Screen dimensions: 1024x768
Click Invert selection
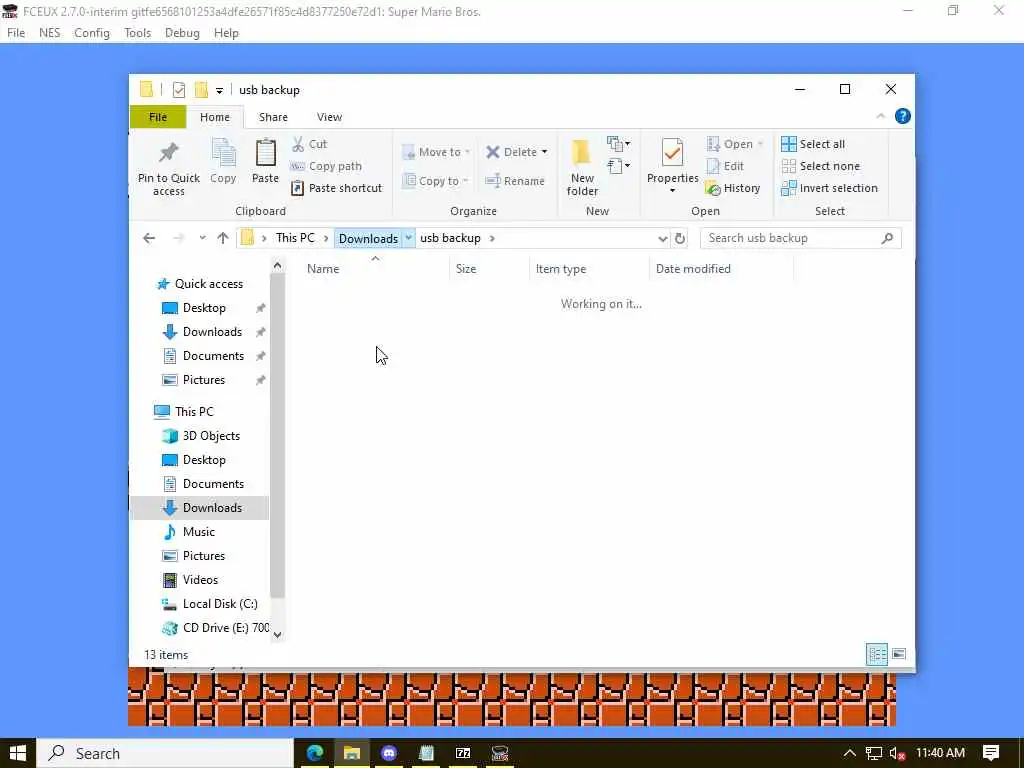click(829, 188)
